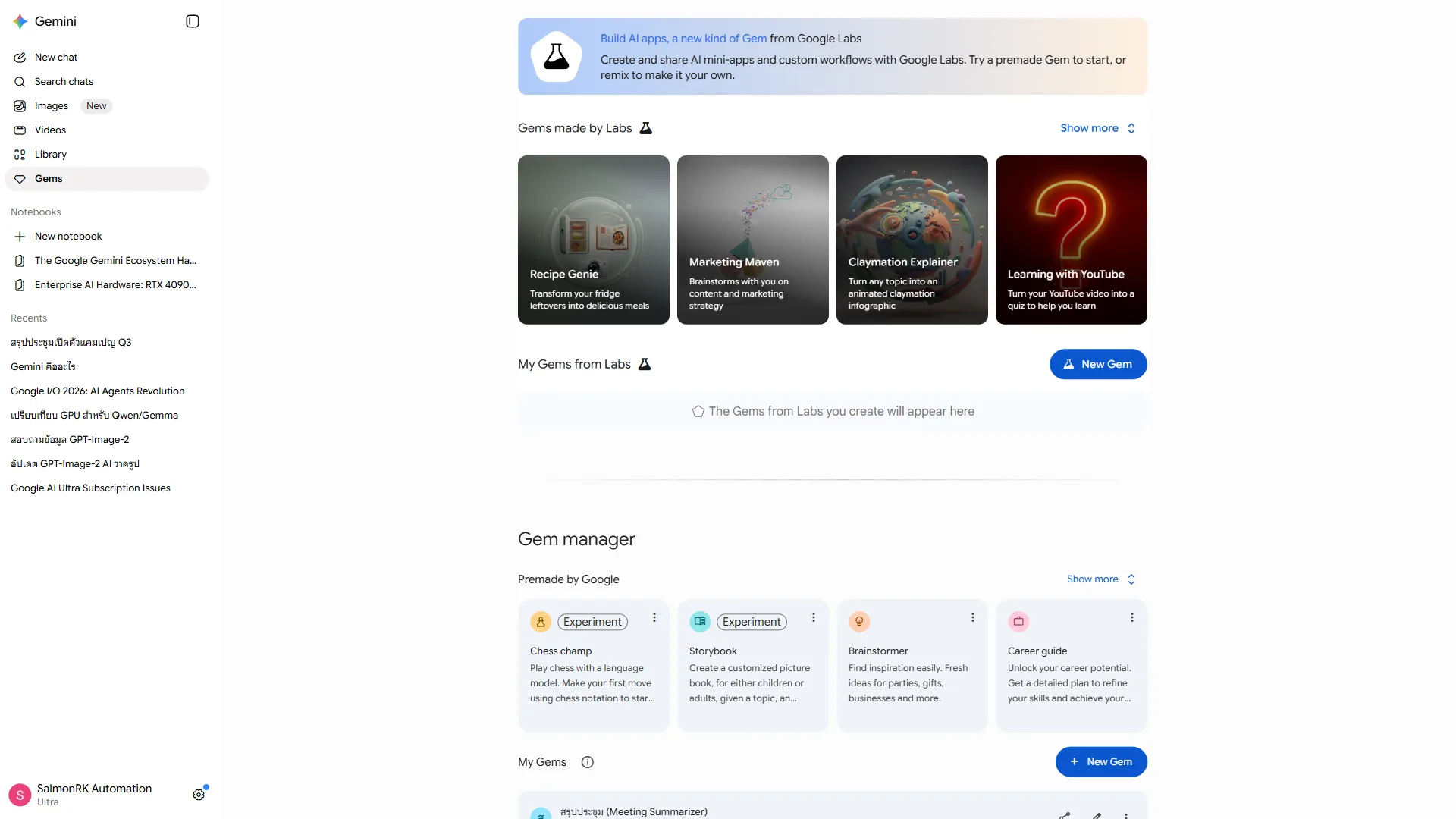Screen dimensions: 1456x819
Task: Start a New chat
Action: point(106,58)
